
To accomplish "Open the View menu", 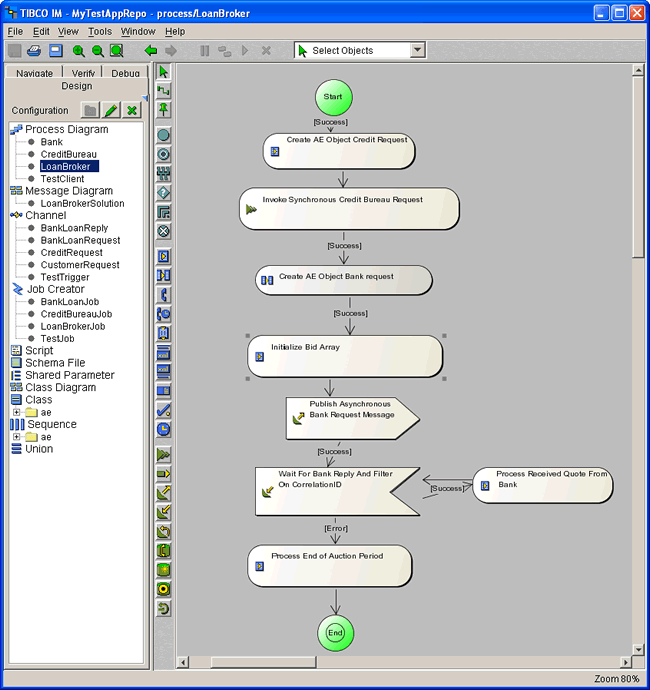I will (68, 32).
